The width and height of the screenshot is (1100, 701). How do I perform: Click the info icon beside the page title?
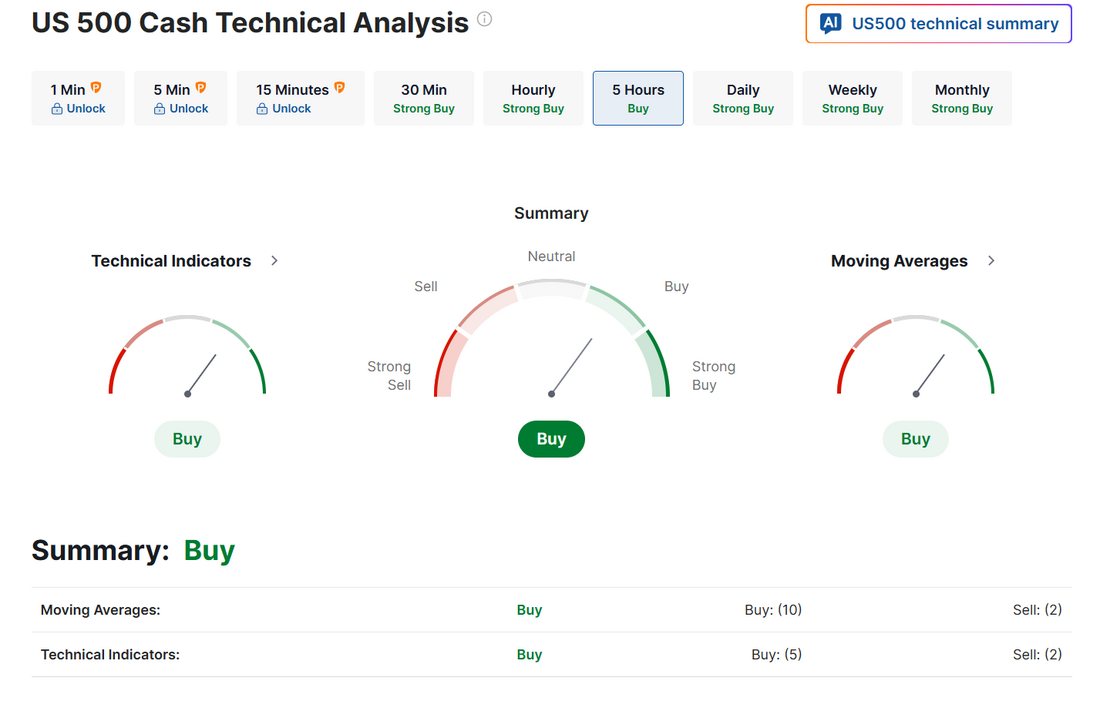484,19
